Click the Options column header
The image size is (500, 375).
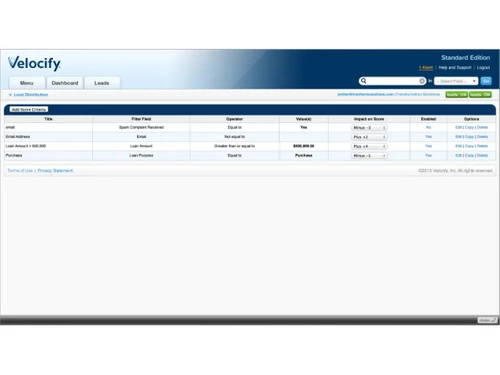point(471,119)
